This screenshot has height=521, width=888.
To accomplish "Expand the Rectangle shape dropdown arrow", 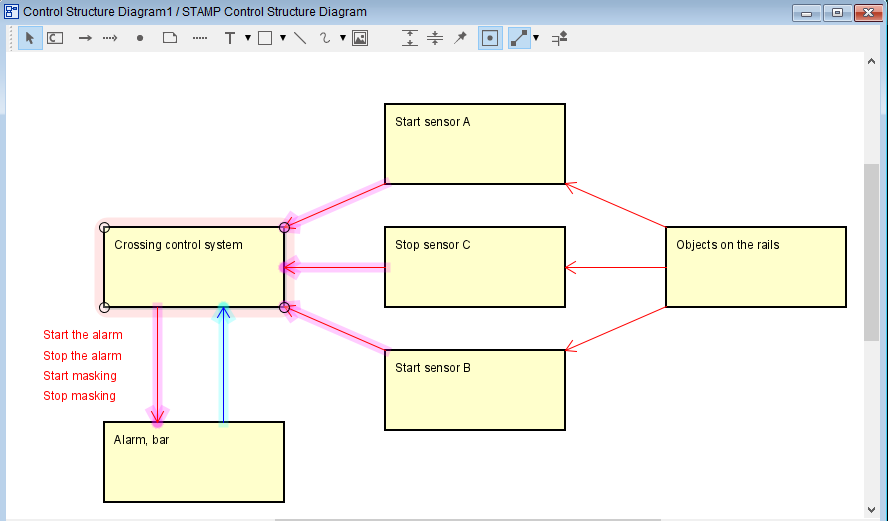I will pos(283,38).
